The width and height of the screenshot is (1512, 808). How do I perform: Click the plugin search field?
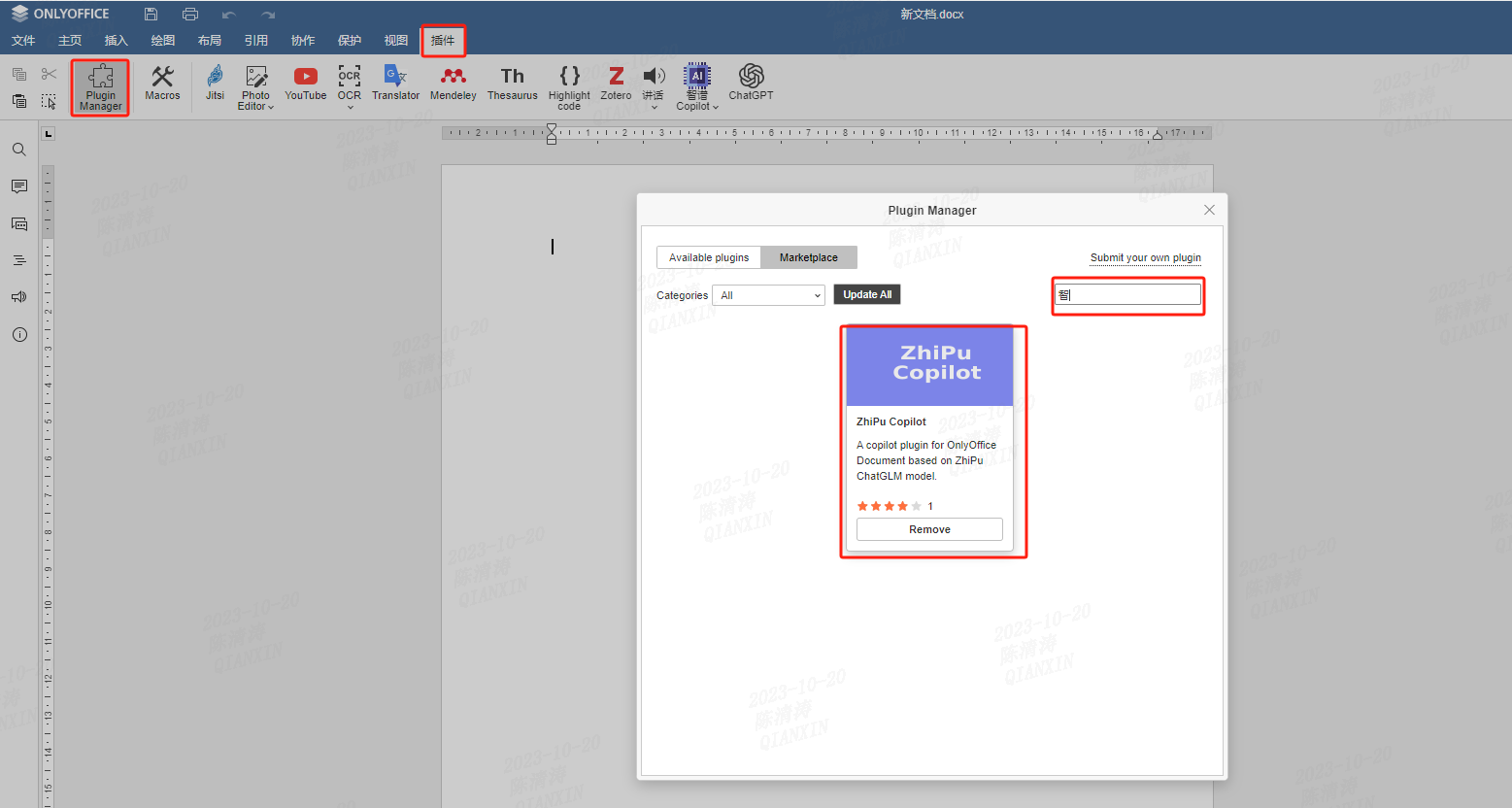pyautogui.click(x=1128, y=294)
